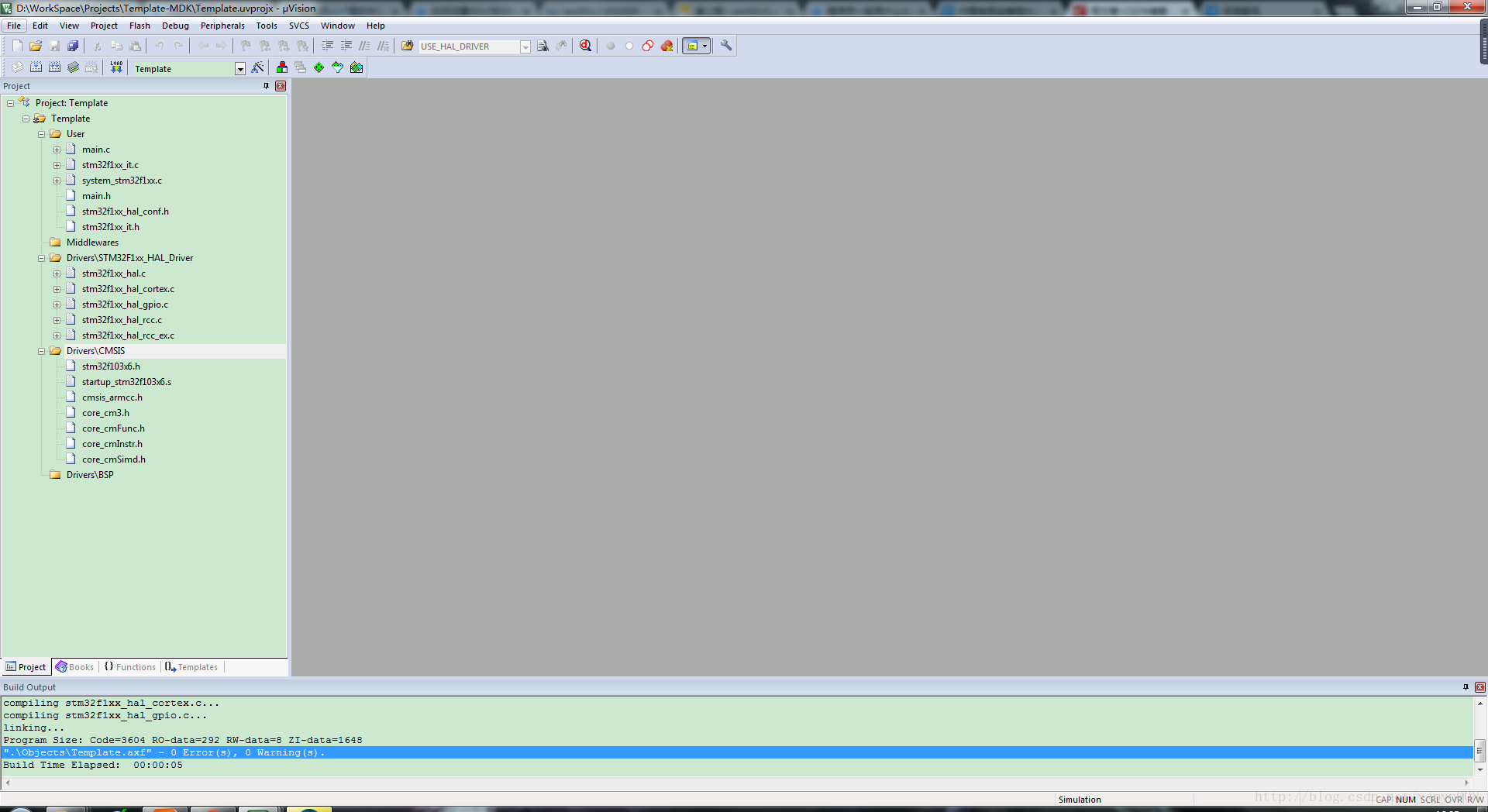Select the Project tab at panel bottom

[x=26, y=667]
